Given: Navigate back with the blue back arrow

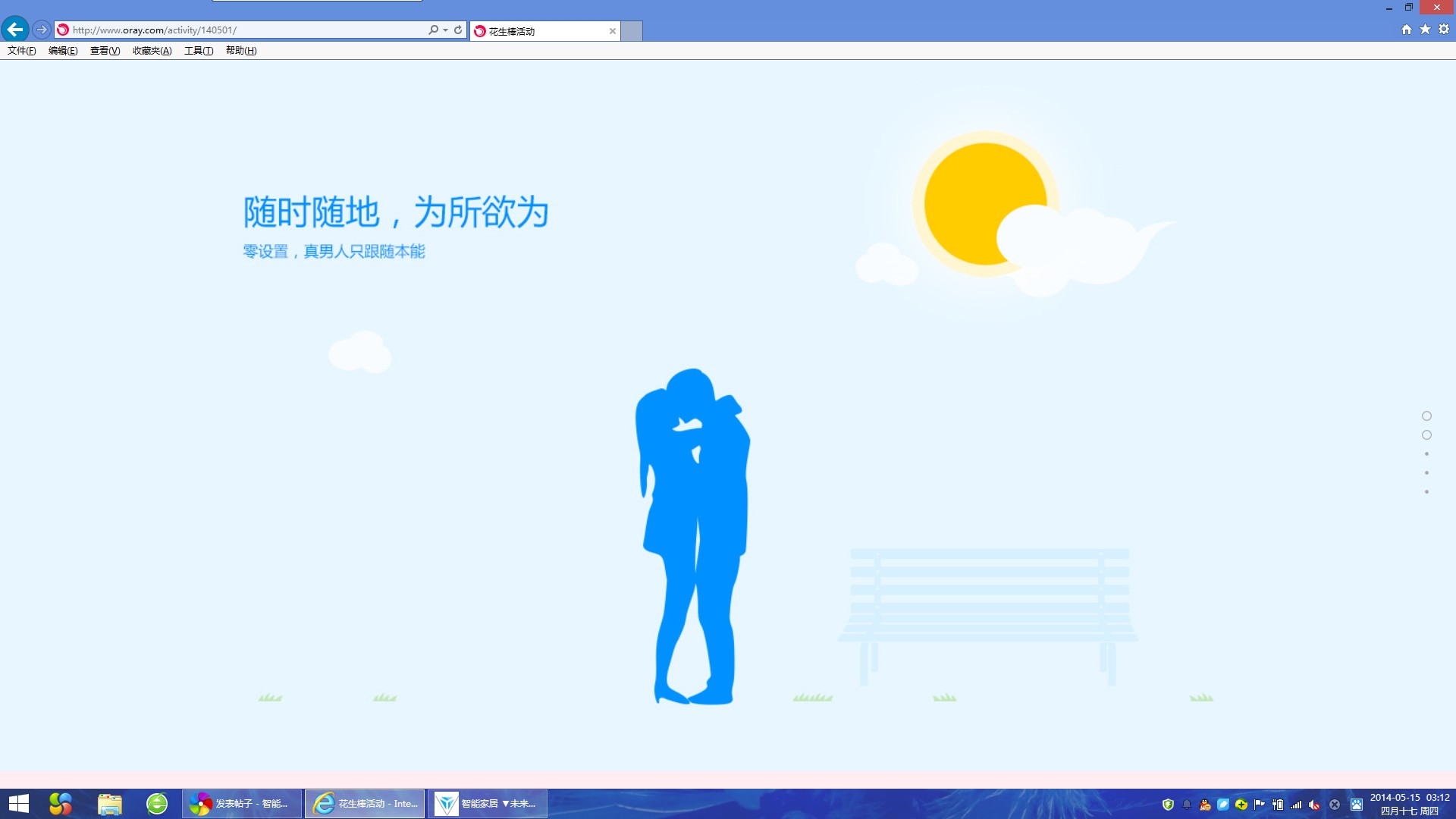Looking at the screenshot, I should (14, 29).
